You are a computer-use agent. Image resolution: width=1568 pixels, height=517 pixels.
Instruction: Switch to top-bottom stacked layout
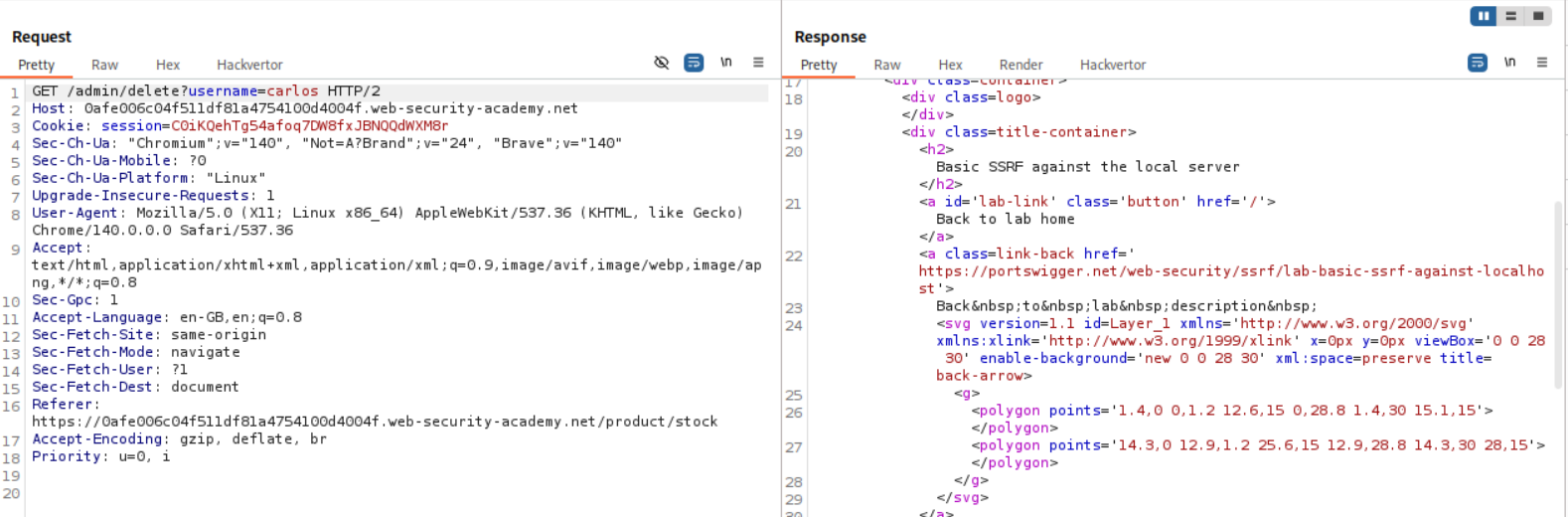click(1510, 16)
